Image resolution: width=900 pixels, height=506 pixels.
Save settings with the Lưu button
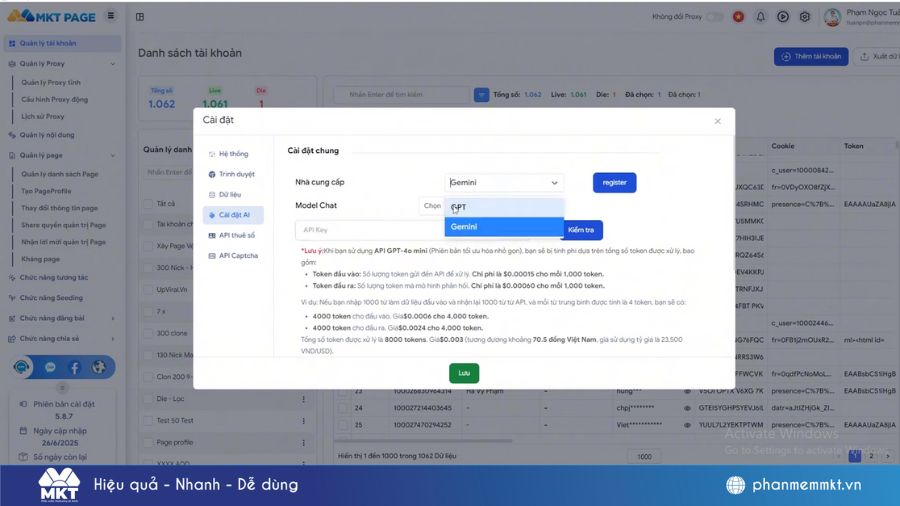pyautogui.click(x=464, y=373)
